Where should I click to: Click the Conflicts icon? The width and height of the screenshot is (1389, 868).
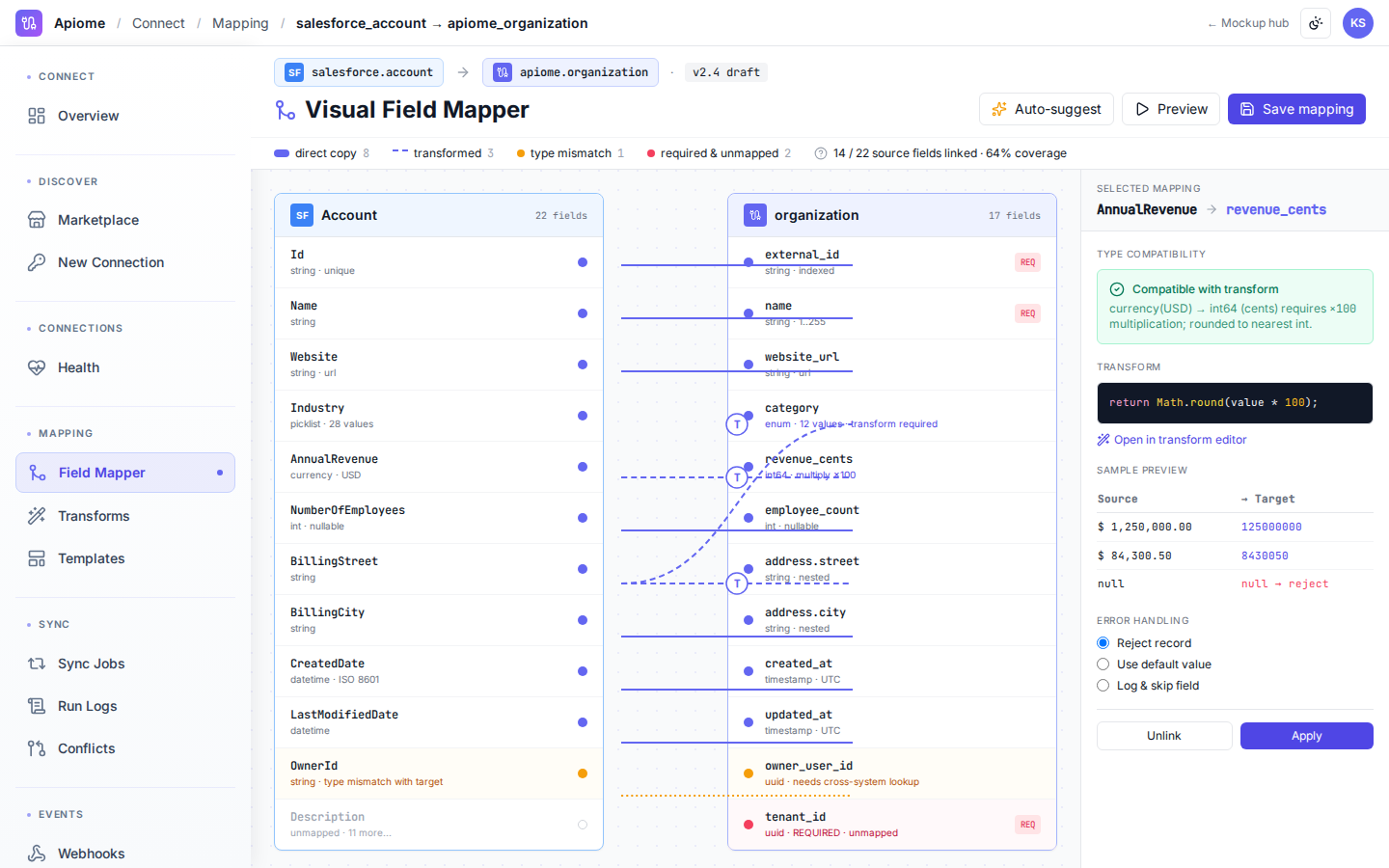tap(37, 748)
